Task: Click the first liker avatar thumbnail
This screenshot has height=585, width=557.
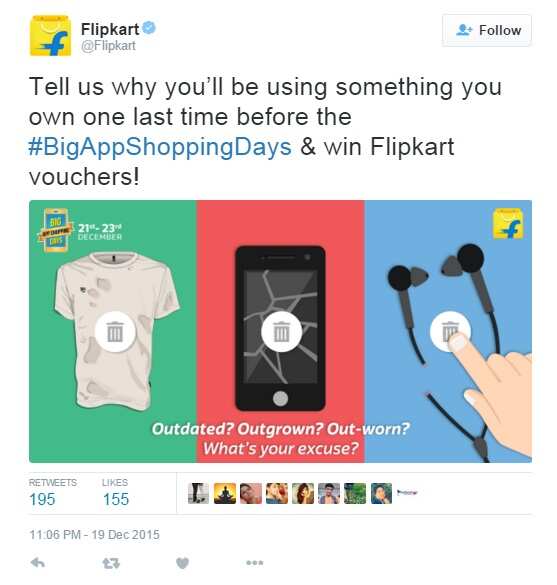Action: click(198, 493)
